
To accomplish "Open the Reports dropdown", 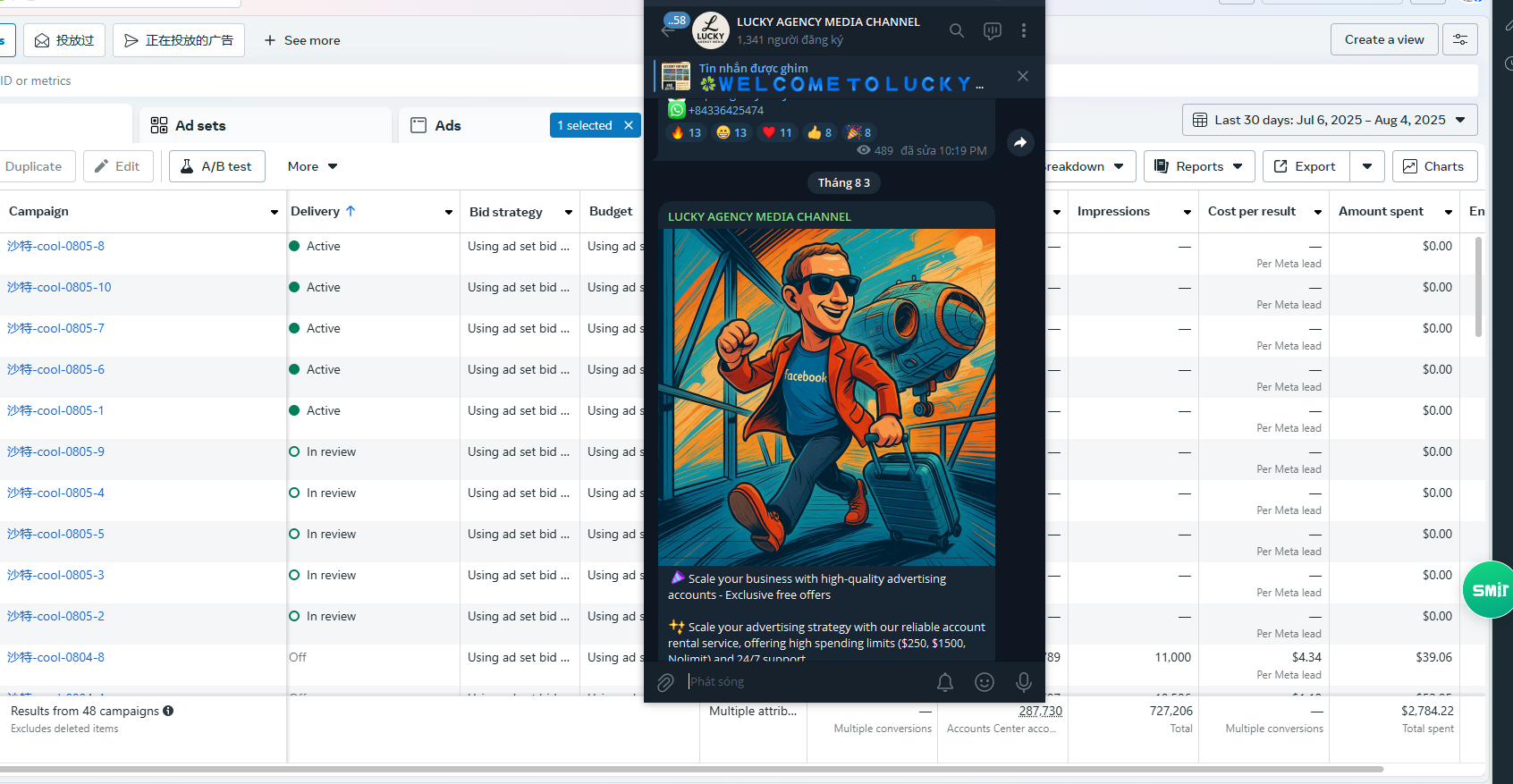I will [1199, 166].
